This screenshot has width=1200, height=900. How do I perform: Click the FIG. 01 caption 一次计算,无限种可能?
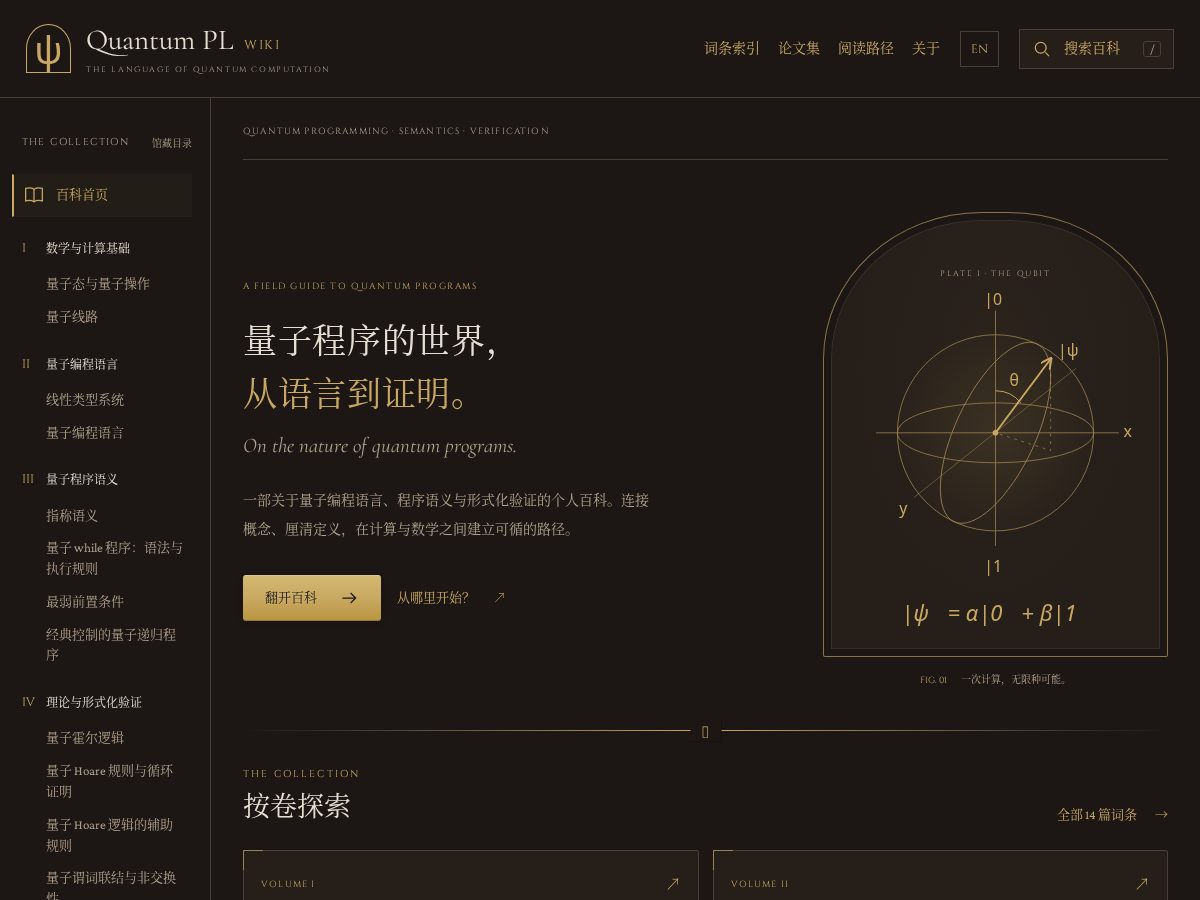pyautogui.click(x=995, y=680)
